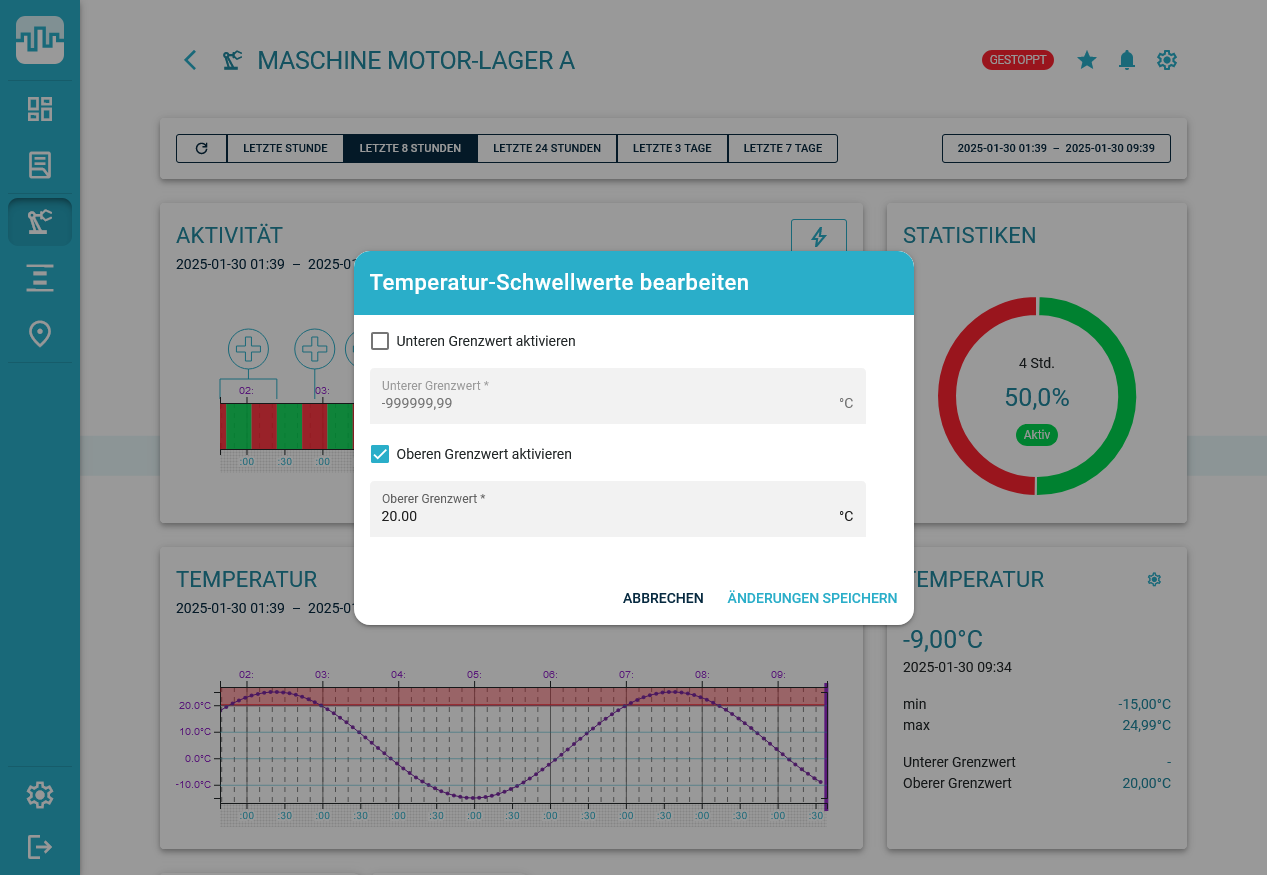The height and width of the screenshot is (875, 1267).
Task: Open machine settings gear in the header
Action: pyautogui.click(x=1167, y=60)
